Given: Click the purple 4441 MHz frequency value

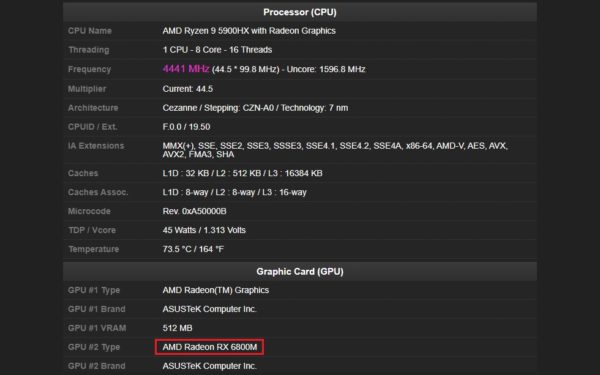Looking at the screenshot, I should [186, 69].
